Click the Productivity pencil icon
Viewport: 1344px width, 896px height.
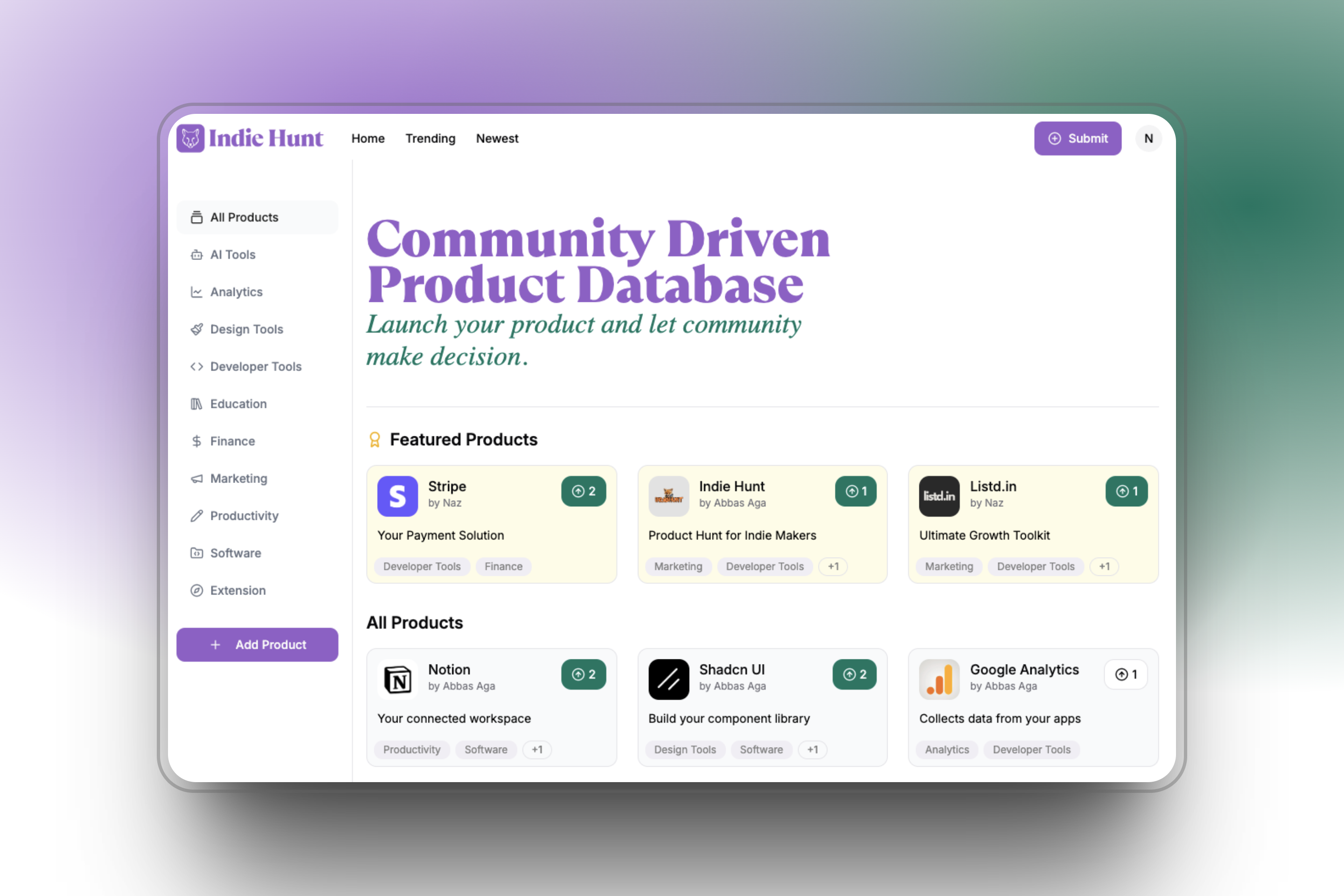tap(196, 516)
